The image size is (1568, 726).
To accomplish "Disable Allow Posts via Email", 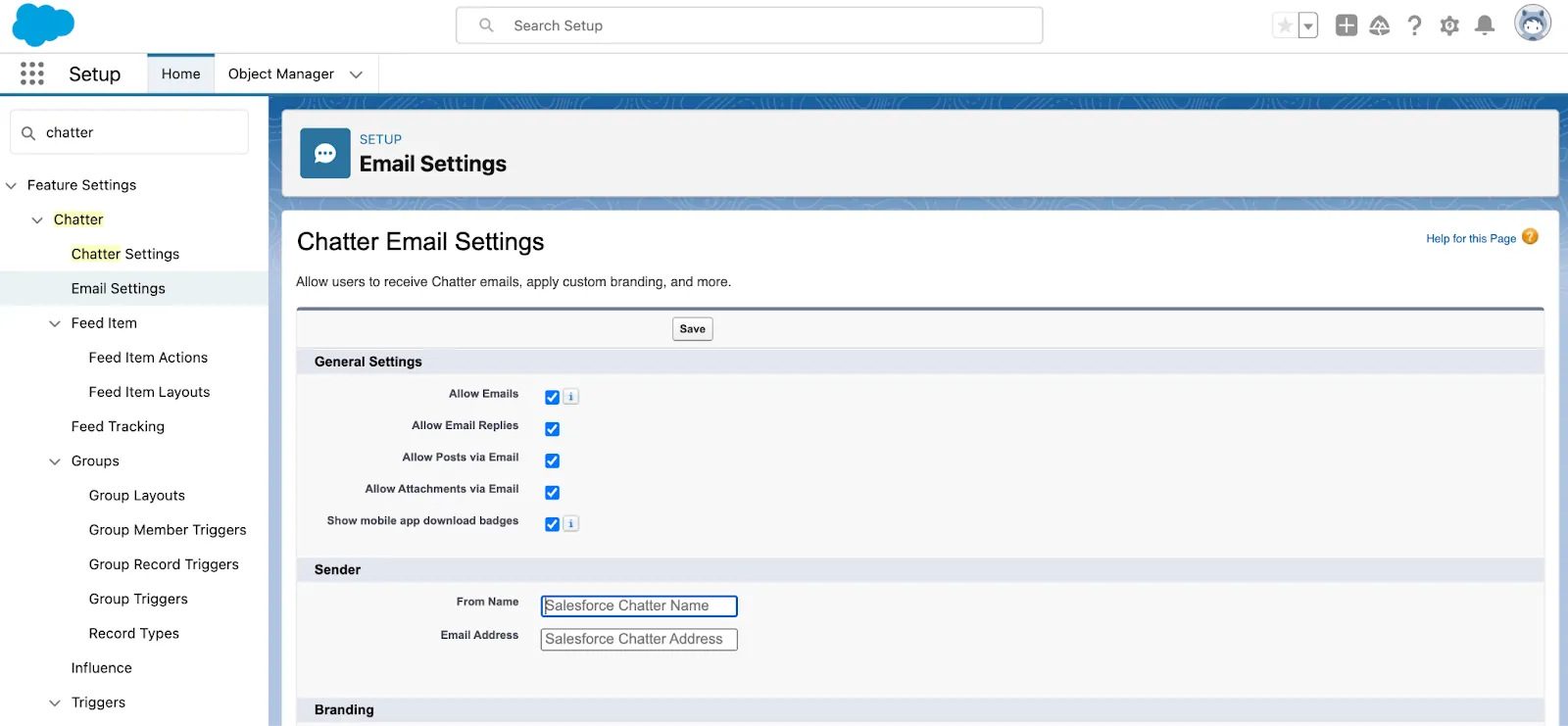I will click(x=553, y=460).
